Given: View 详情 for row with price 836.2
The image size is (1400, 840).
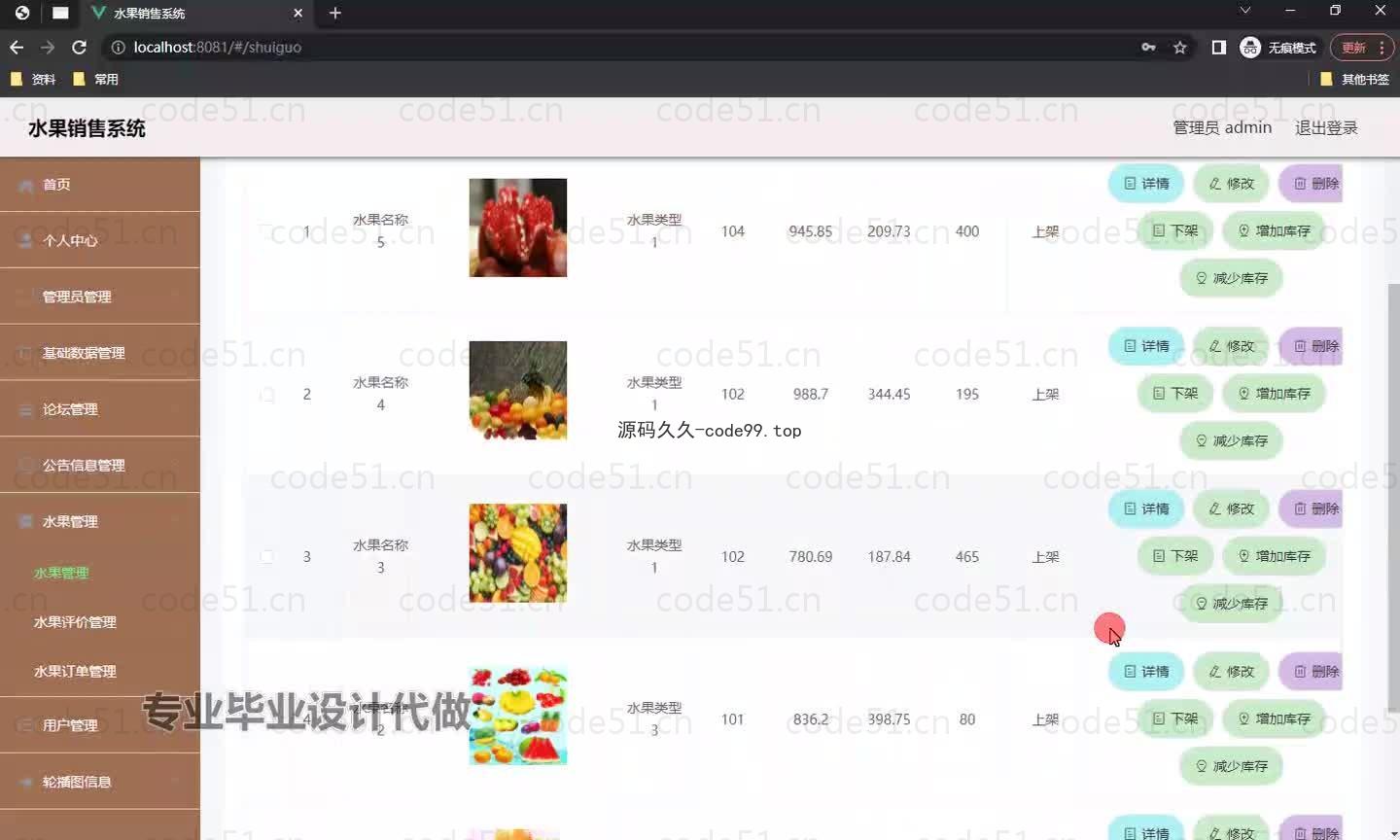Looking at the screenshot, I should 1146,671.
